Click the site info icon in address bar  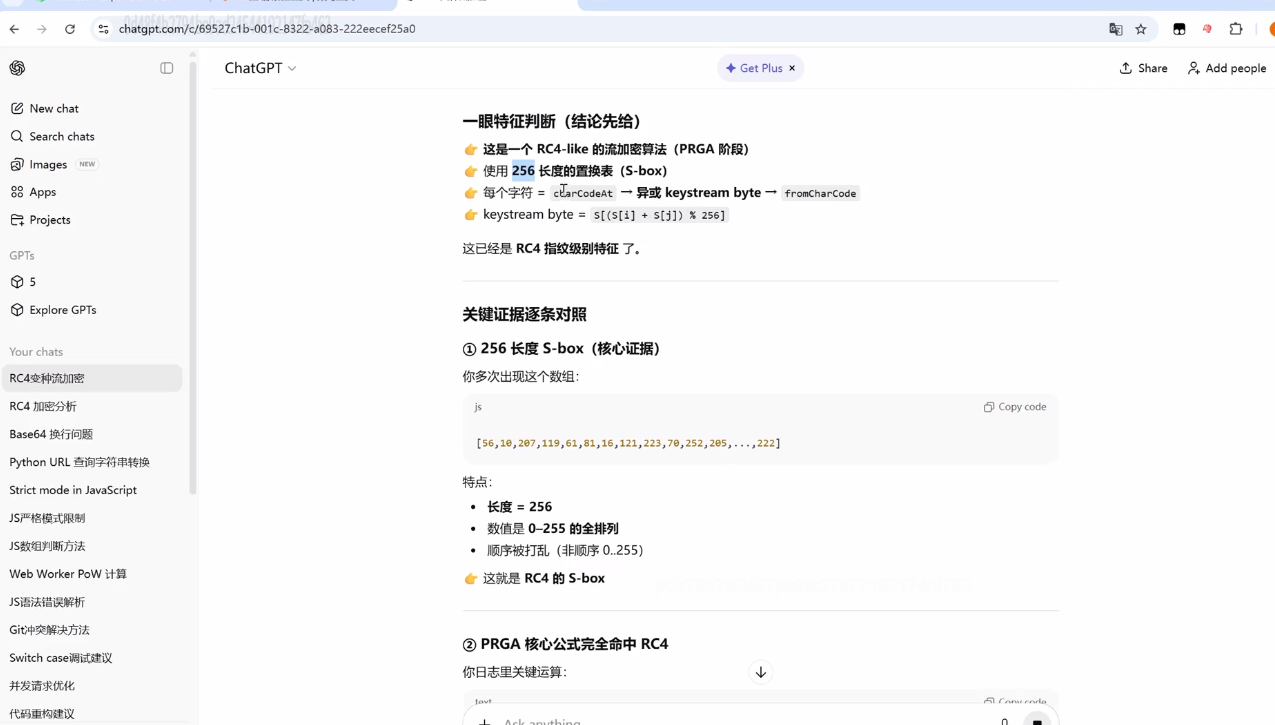[x=103, y=29]
